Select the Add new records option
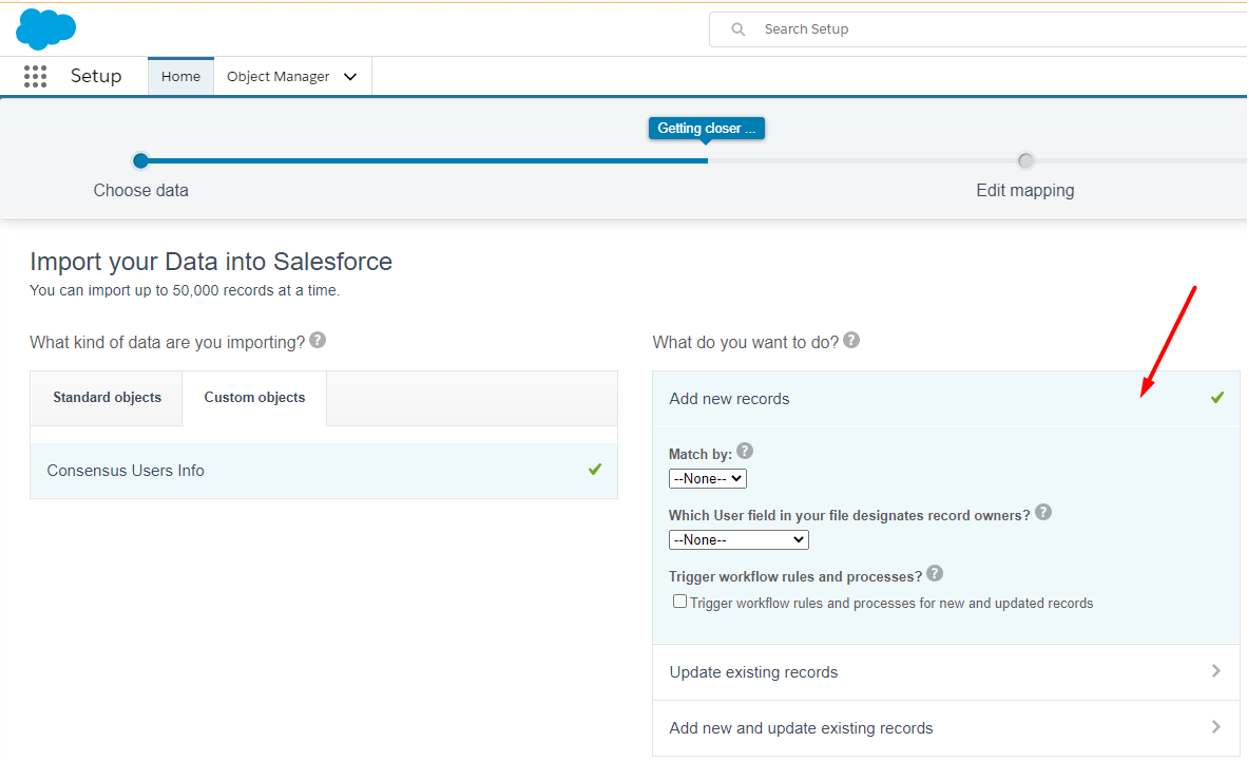 coord(946,398)
